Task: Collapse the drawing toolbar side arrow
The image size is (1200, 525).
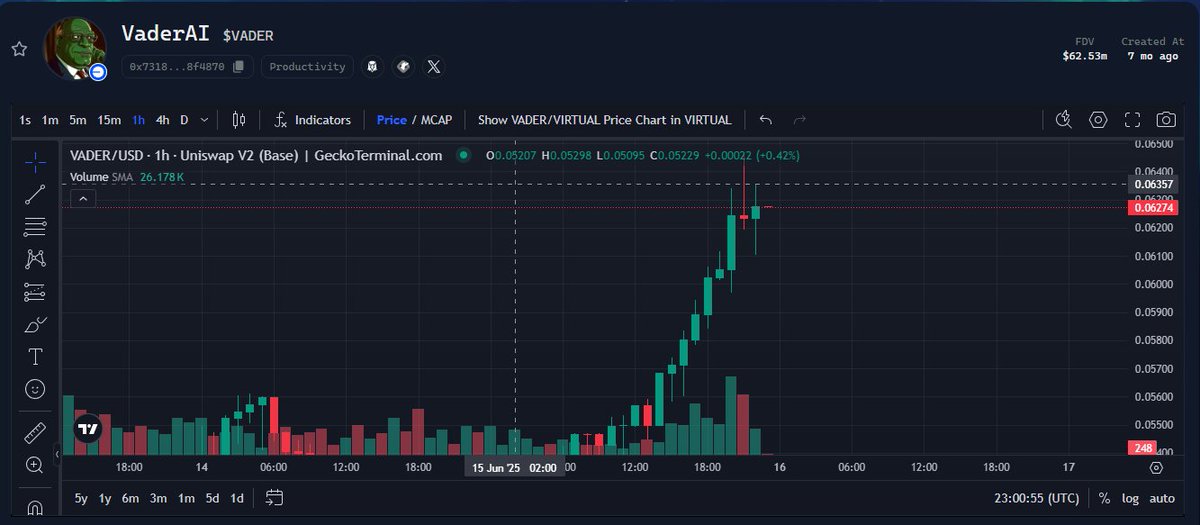Action: [x=57, y=454]
